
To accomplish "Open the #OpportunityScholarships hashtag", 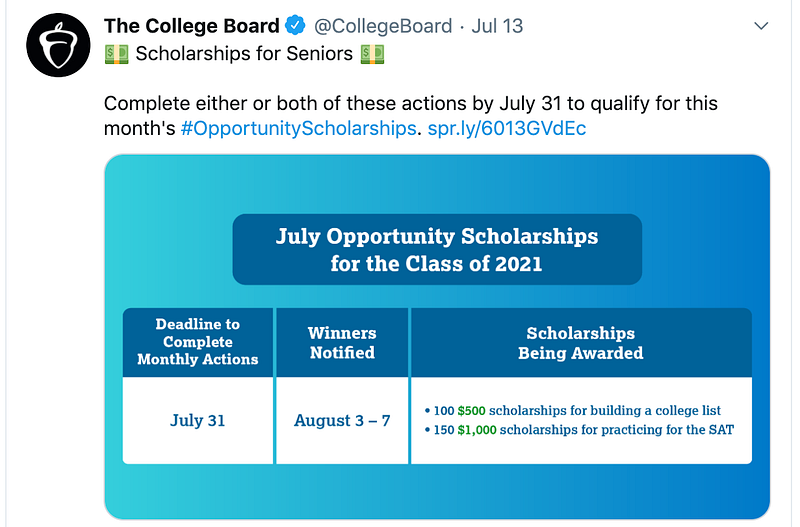I will pos(298,129).
